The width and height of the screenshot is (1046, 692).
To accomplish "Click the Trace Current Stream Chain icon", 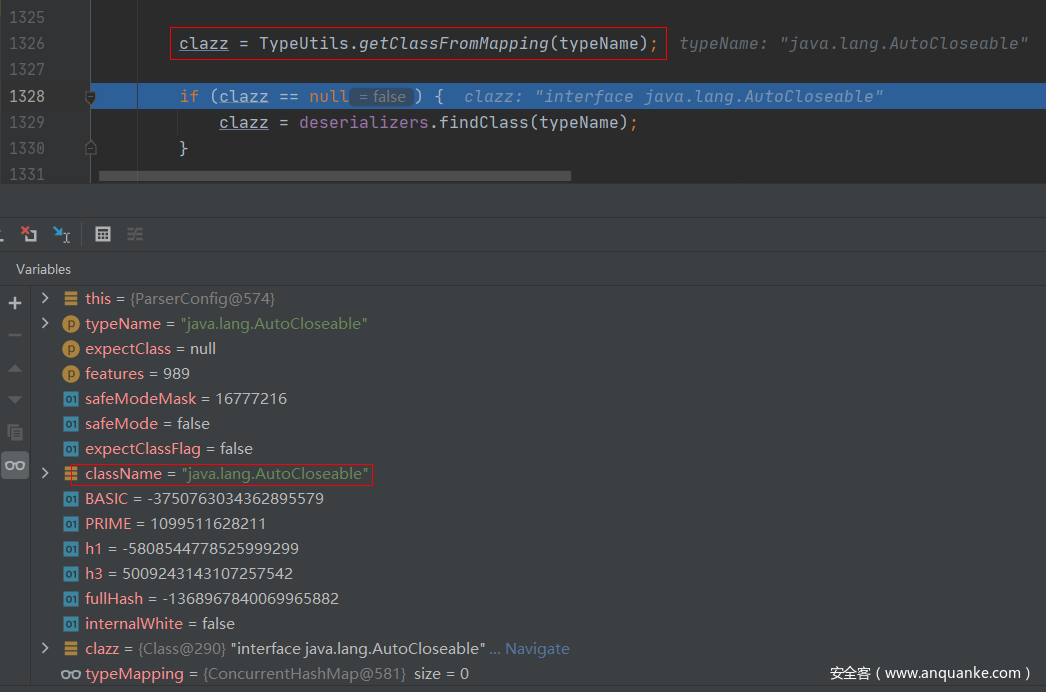I will (135, 234).
